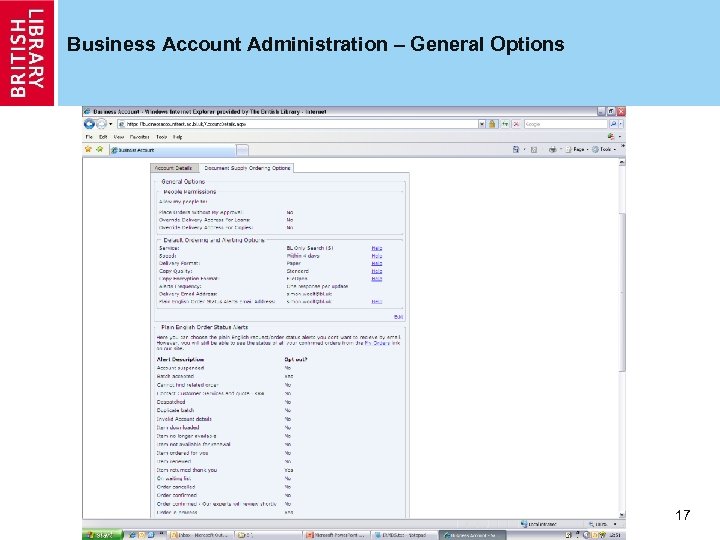720x540 pixels.
Task: Click the security padlock icon
Action: (x=492, y=124)
